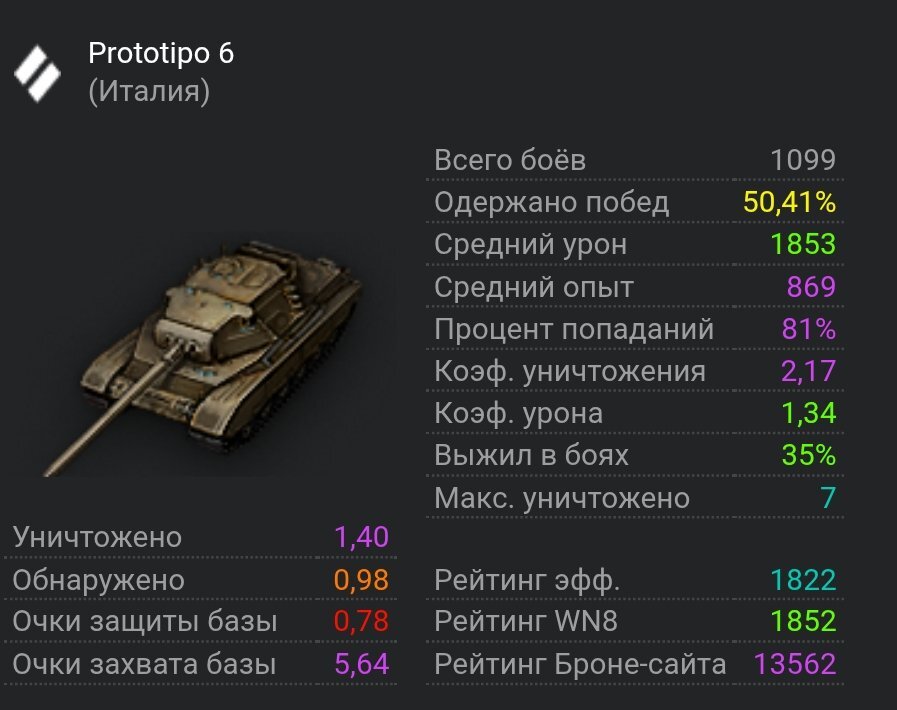
Task: Click the Процент попаданий label
Action: (x=574, y=330)
